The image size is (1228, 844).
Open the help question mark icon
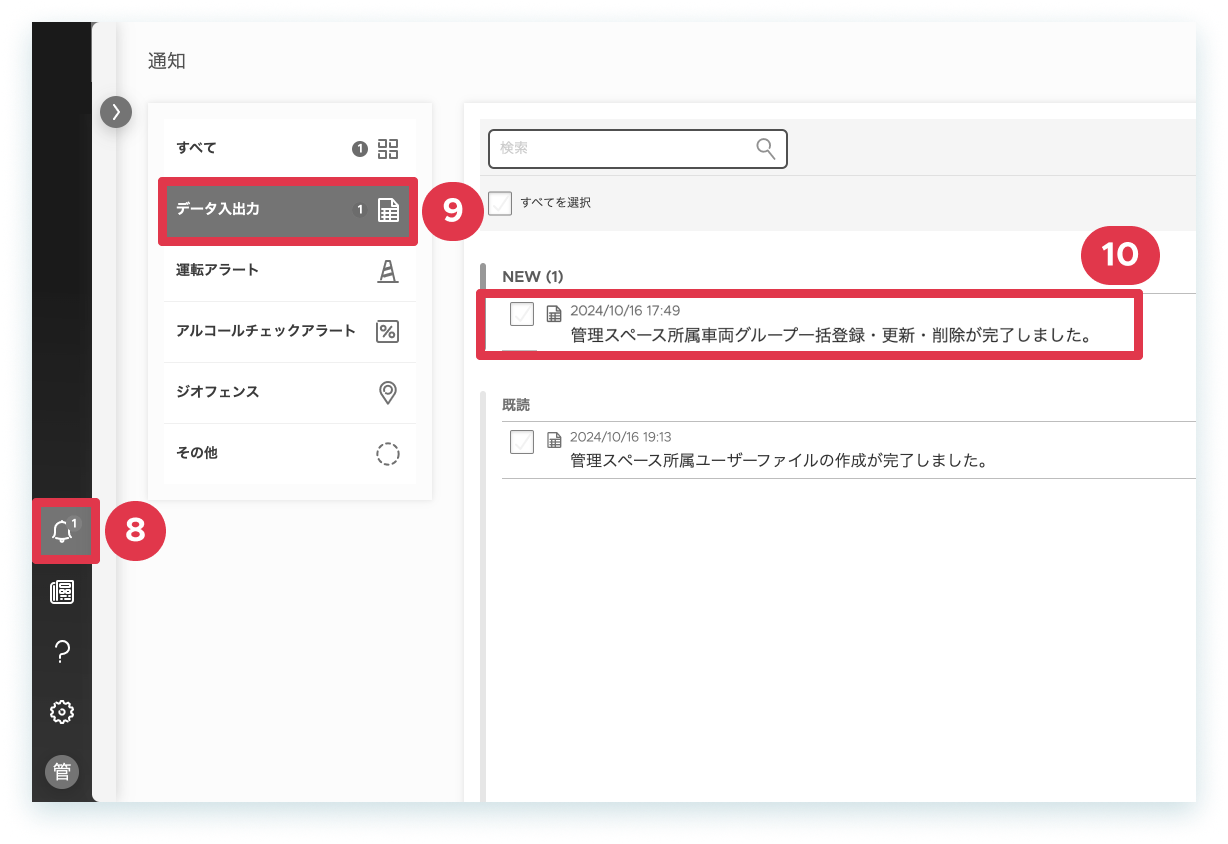(62, 652)
